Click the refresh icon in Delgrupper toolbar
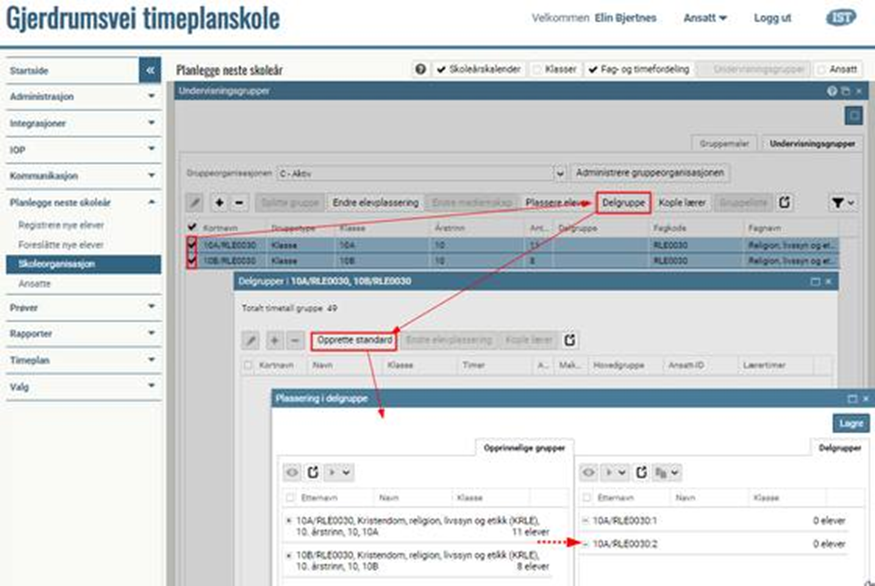875x586 pixels. click(x=570, y=340)
